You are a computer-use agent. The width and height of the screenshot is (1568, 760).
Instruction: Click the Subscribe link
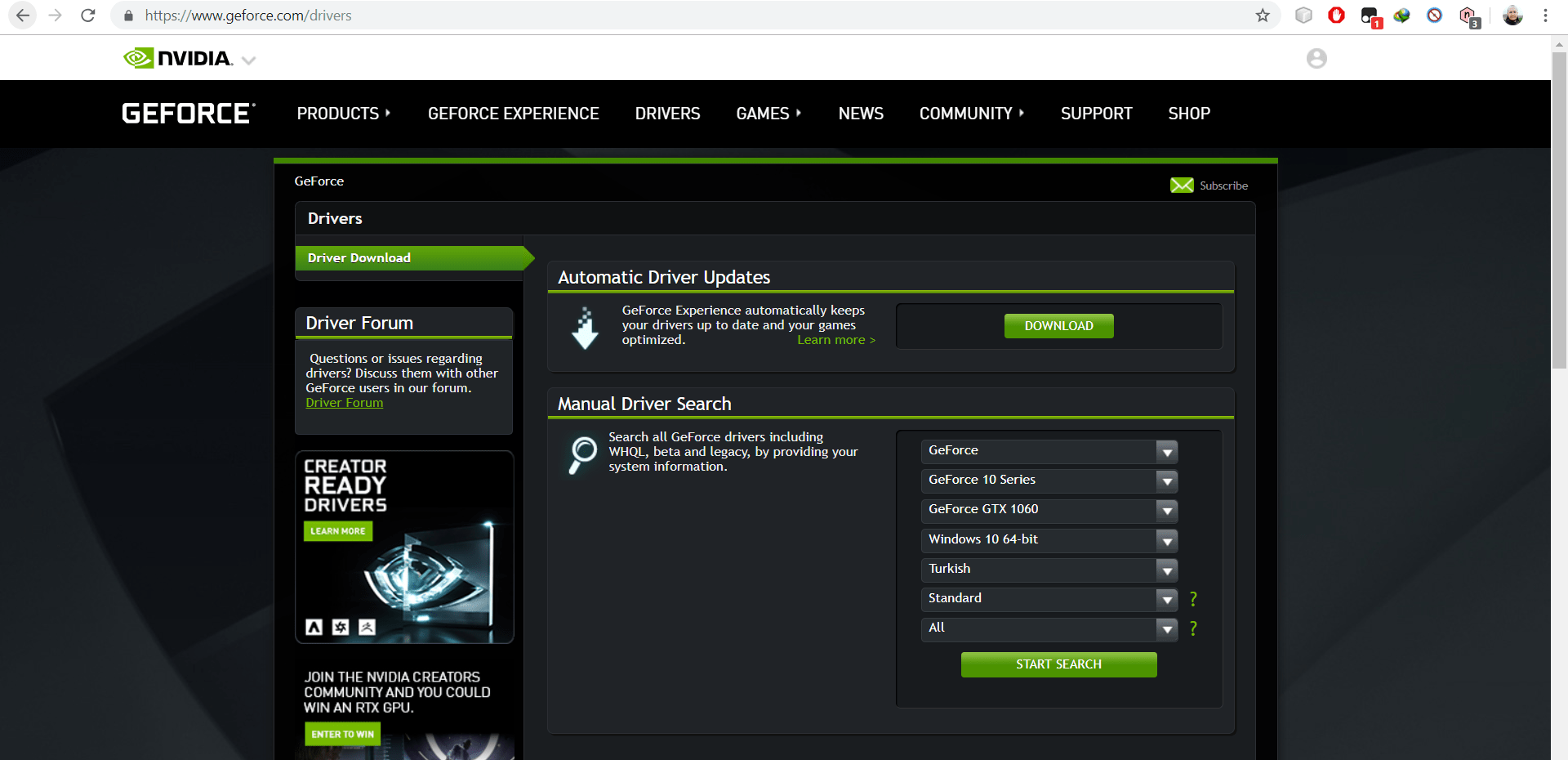pos(1223,186)
